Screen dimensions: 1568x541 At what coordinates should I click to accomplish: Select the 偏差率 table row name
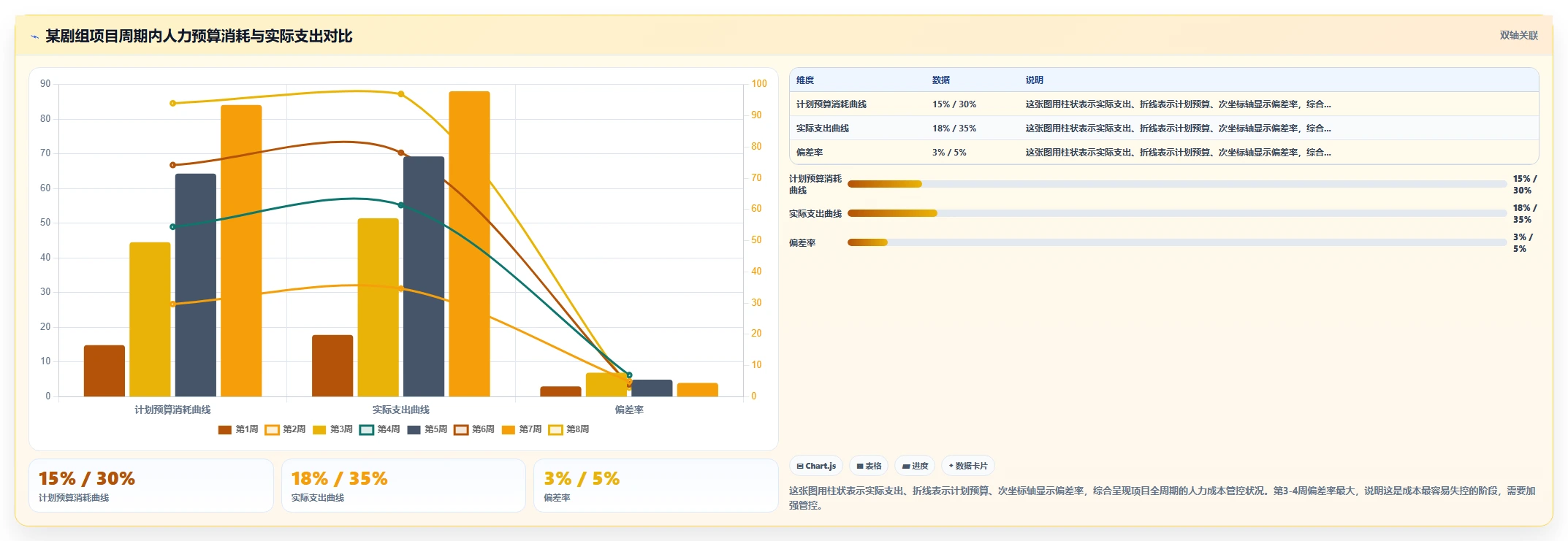(810, 153)
